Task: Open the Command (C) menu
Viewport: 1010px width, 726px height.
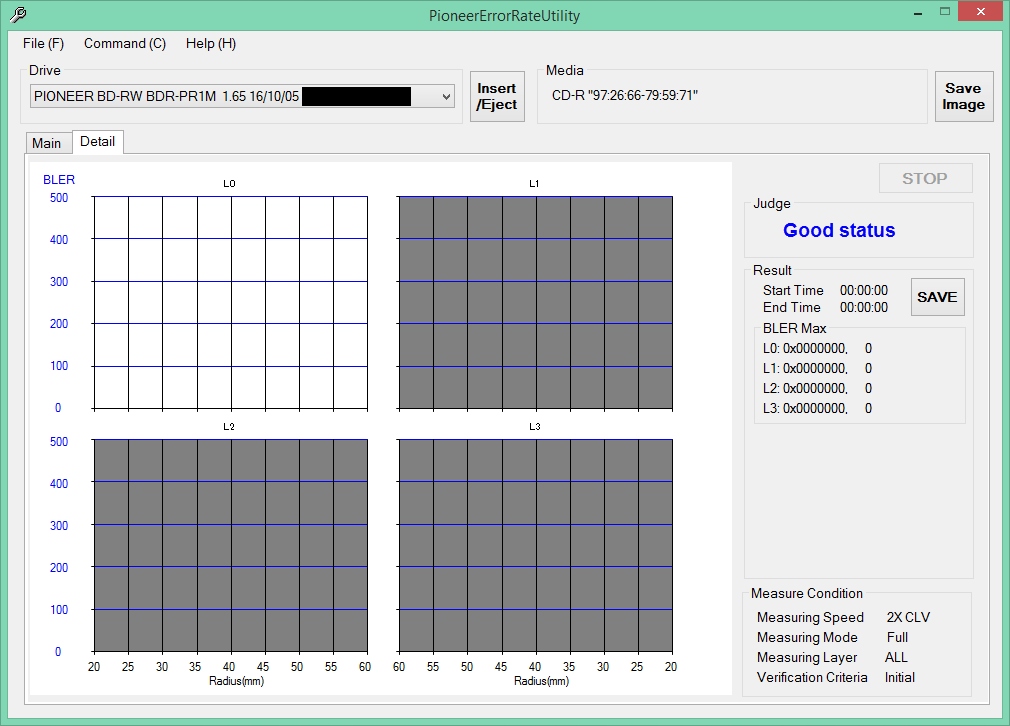Action: 125,43
